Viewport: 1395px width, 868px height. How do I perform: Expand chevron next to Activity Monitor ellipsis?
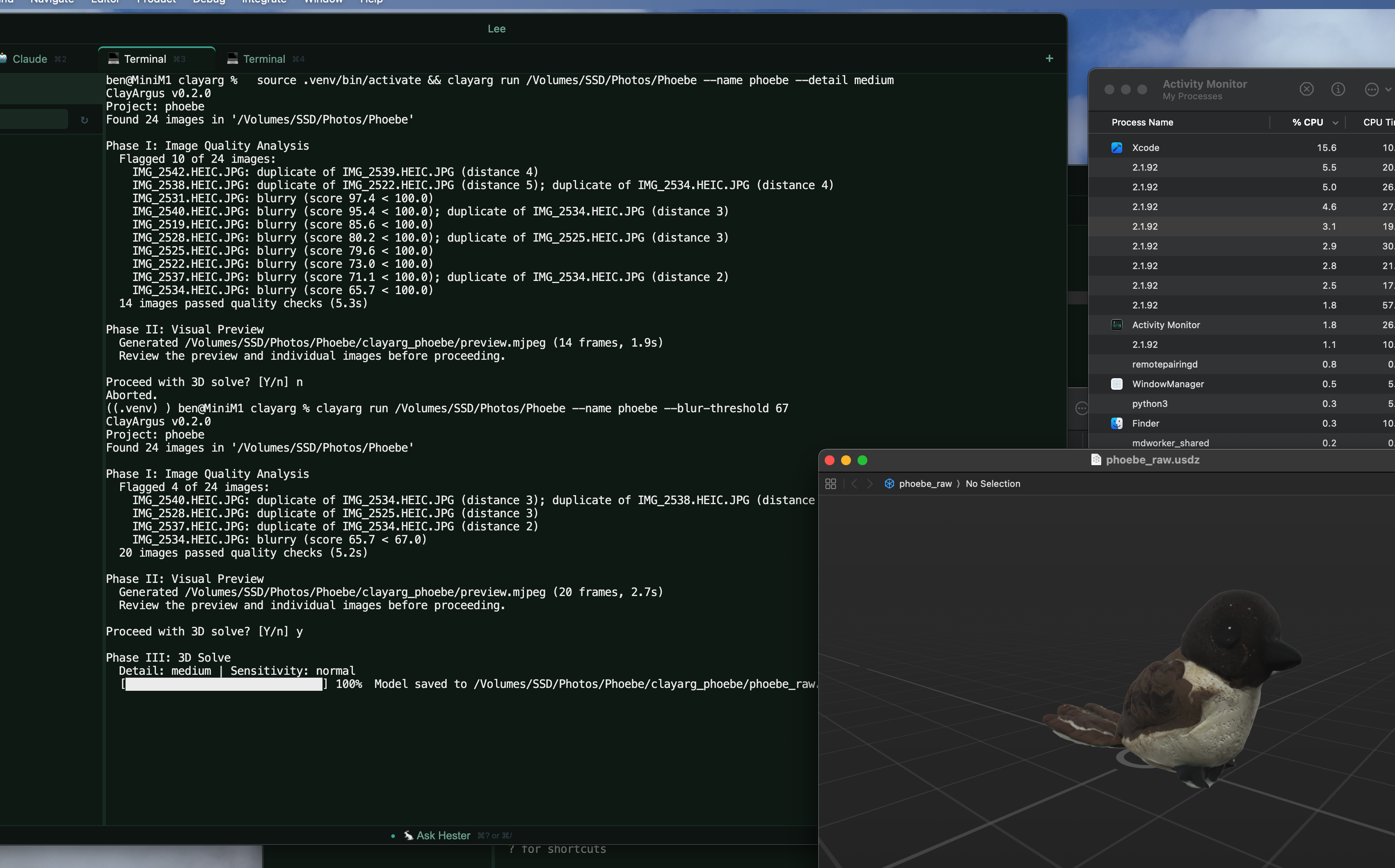pos(1388,89)
